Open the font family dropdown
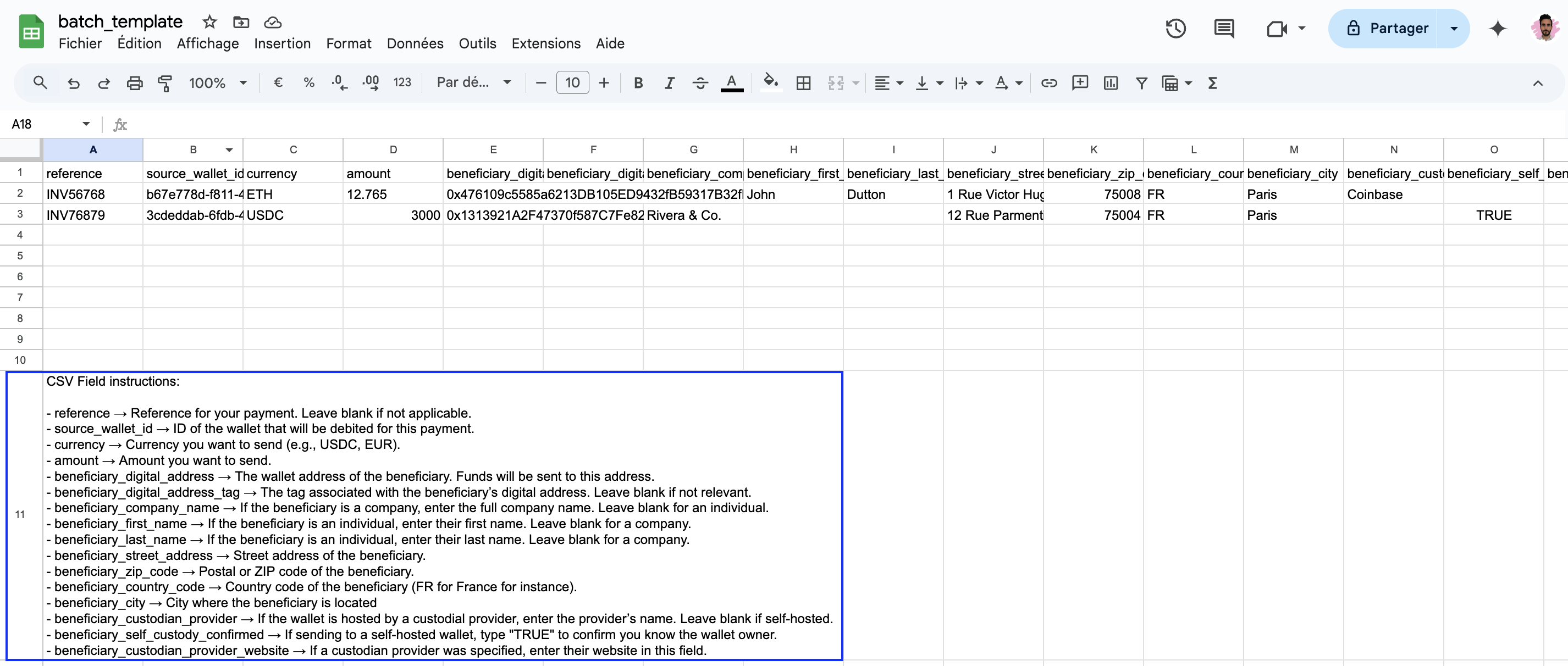 pyautogui.click(x=473, y=83)
